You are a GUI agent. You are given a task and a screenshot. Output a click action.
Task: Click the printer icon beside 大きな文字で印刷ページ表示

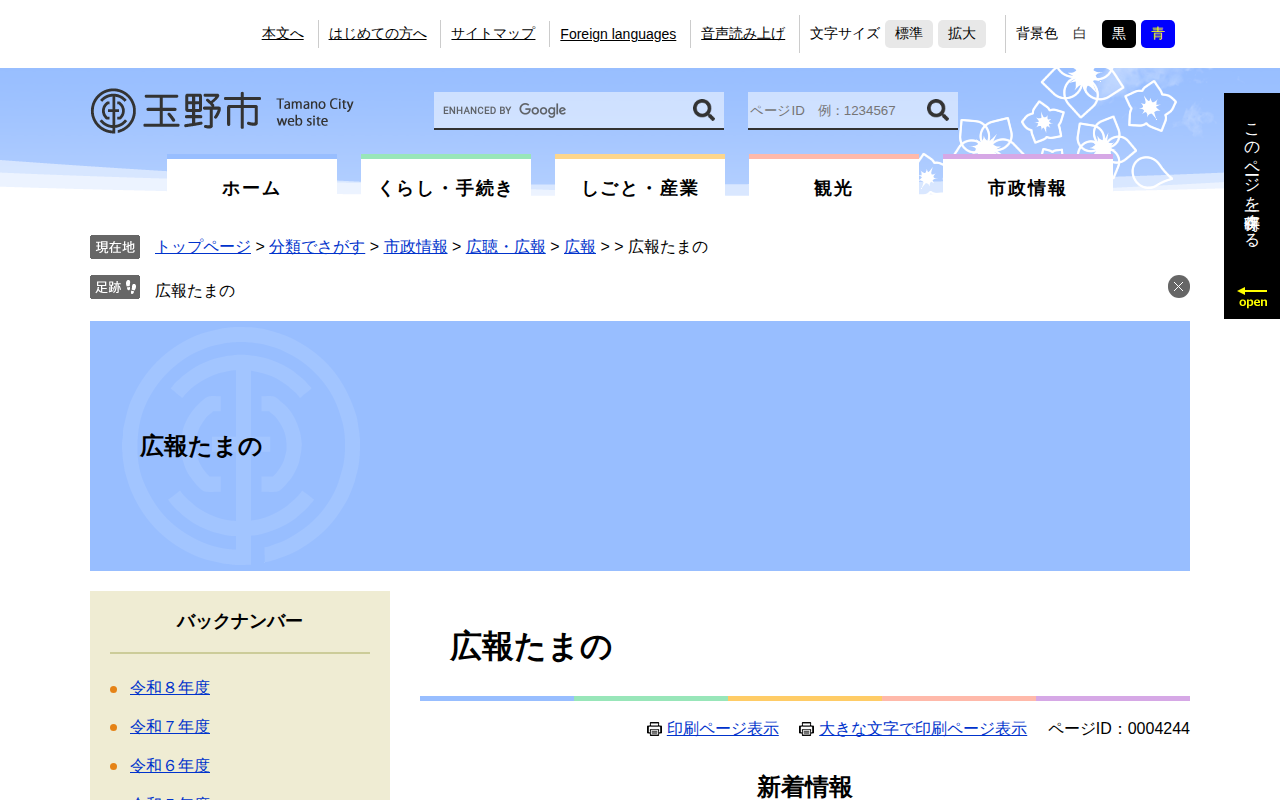click(806, 729)
